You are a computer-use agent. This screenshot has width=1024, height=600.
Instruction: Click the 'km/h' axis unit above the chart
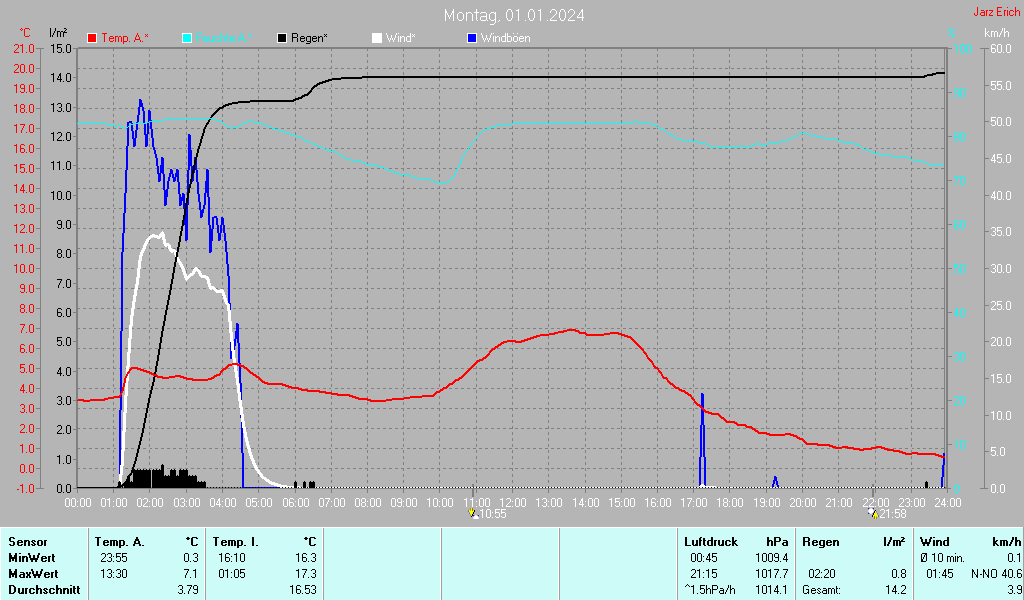click(997, 33)
